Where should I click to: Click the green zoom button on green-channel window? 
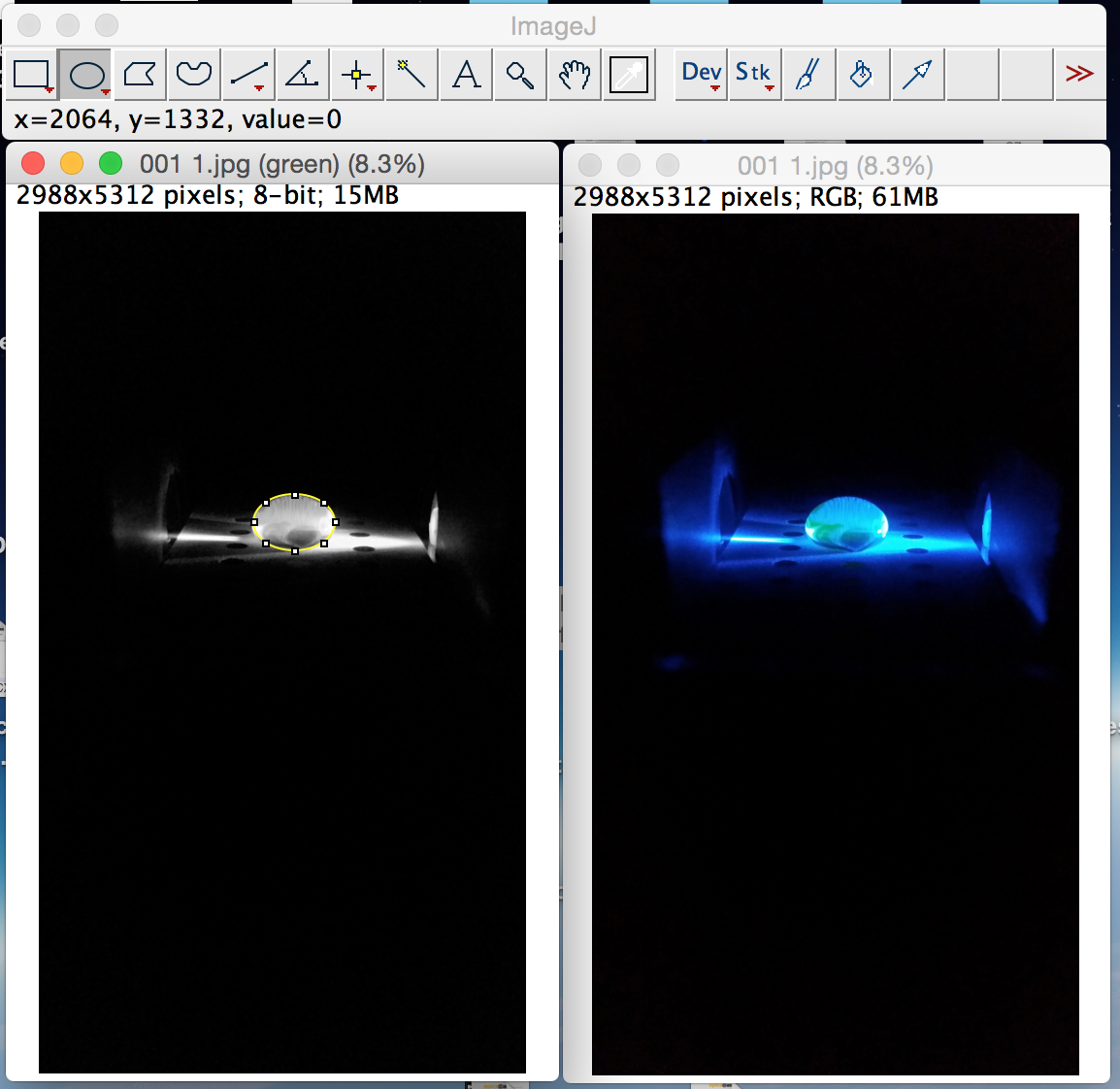click(111, 164)
